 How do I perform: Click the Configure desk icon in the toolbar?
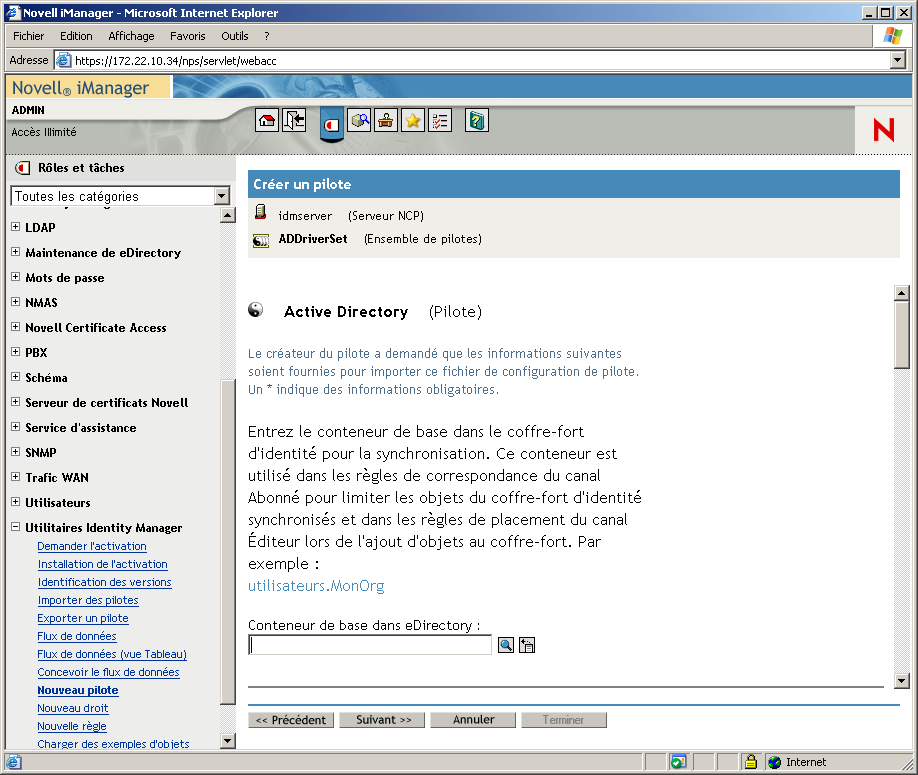click(x=385, y=119)
